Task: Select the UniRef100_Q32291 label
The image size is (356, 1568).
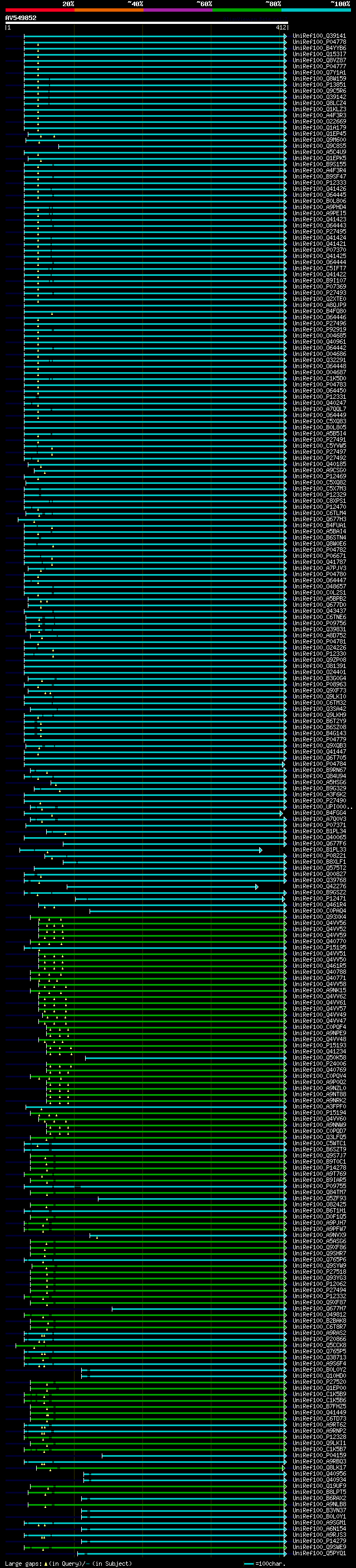Action: [319, 360]
